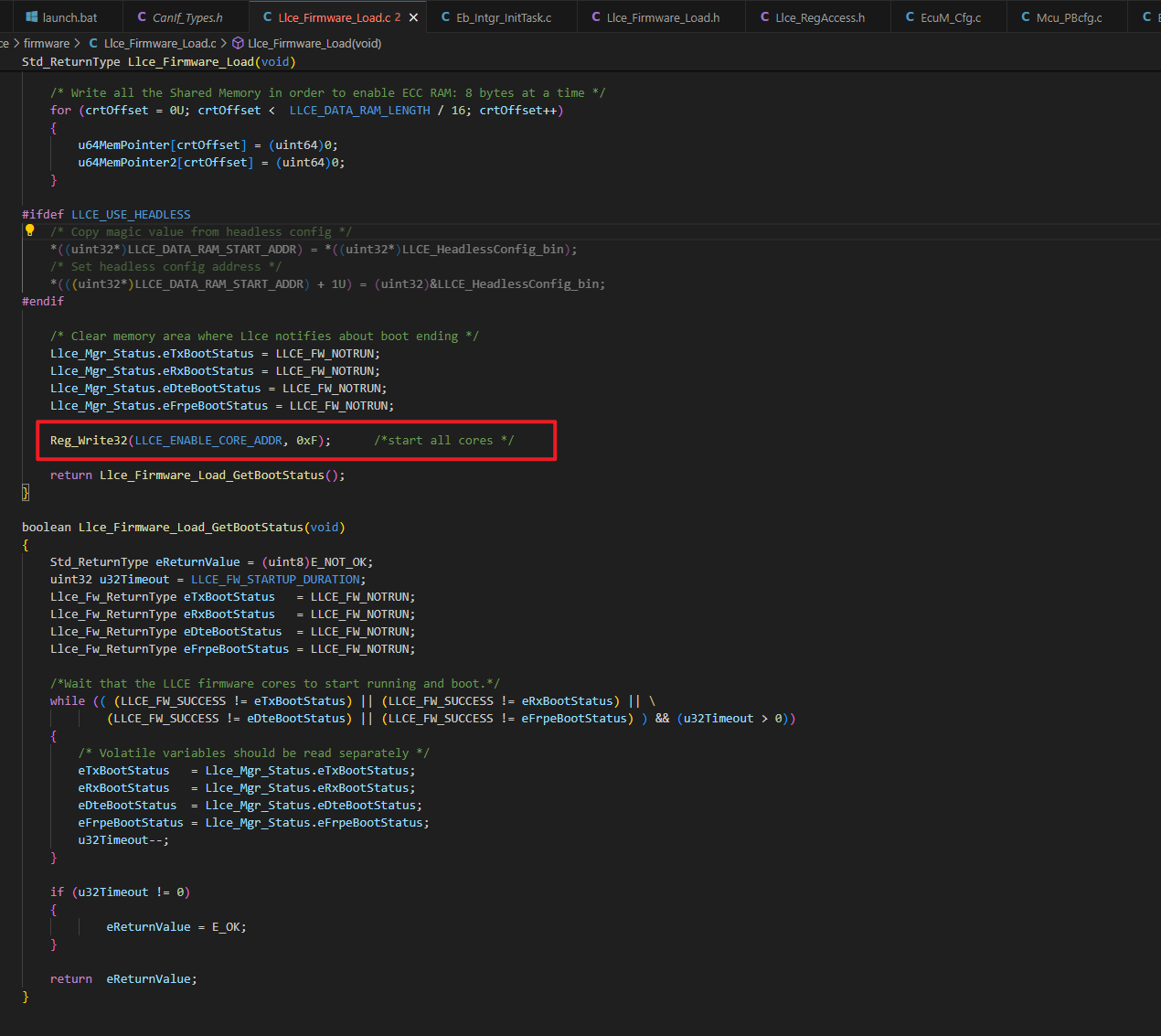
Task: Click the "Volatile variables should be read separately" comment
Action: coord(253,753)
